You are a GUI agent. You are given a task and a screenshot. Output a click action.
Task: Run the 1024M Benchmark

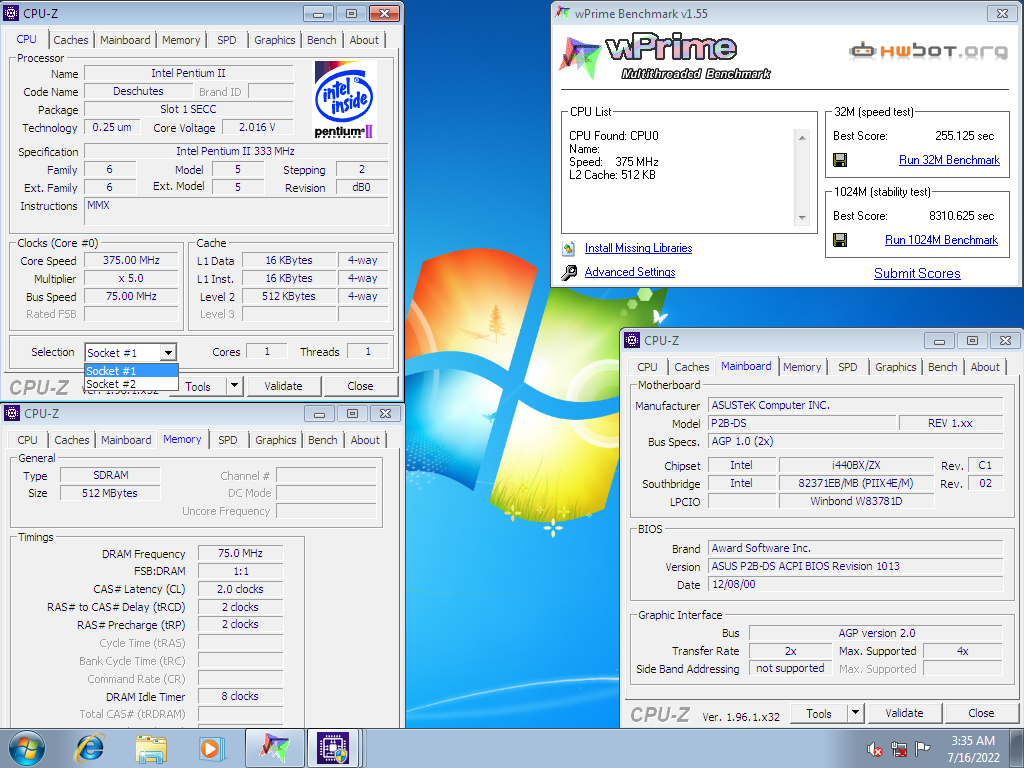tap(942, 240)
